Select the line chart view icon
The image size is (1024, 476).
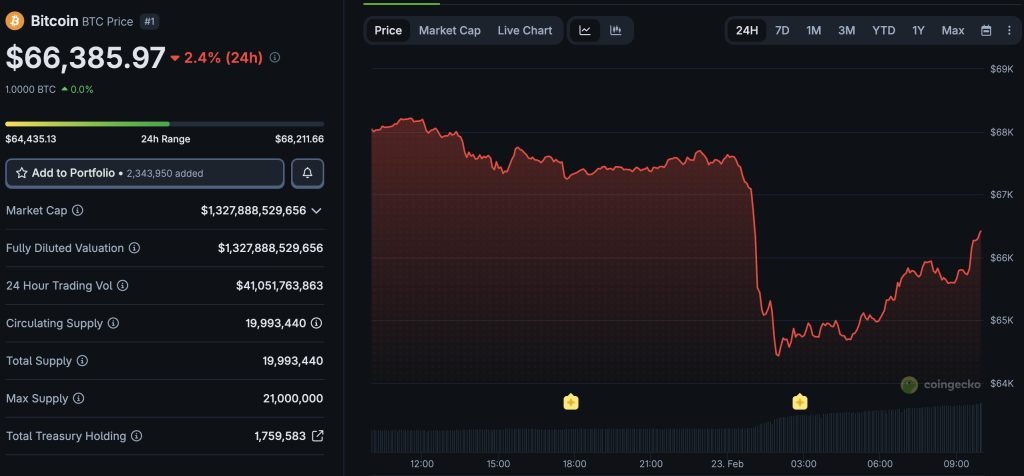pos(585,31)
